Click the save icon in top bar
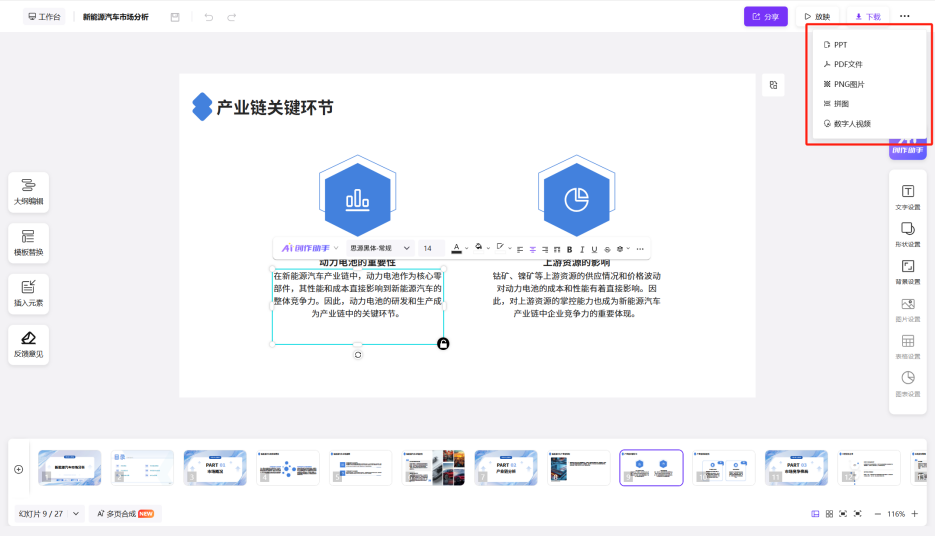The width and height of the screenshot is (935, 537). click(x=175, y=17)
